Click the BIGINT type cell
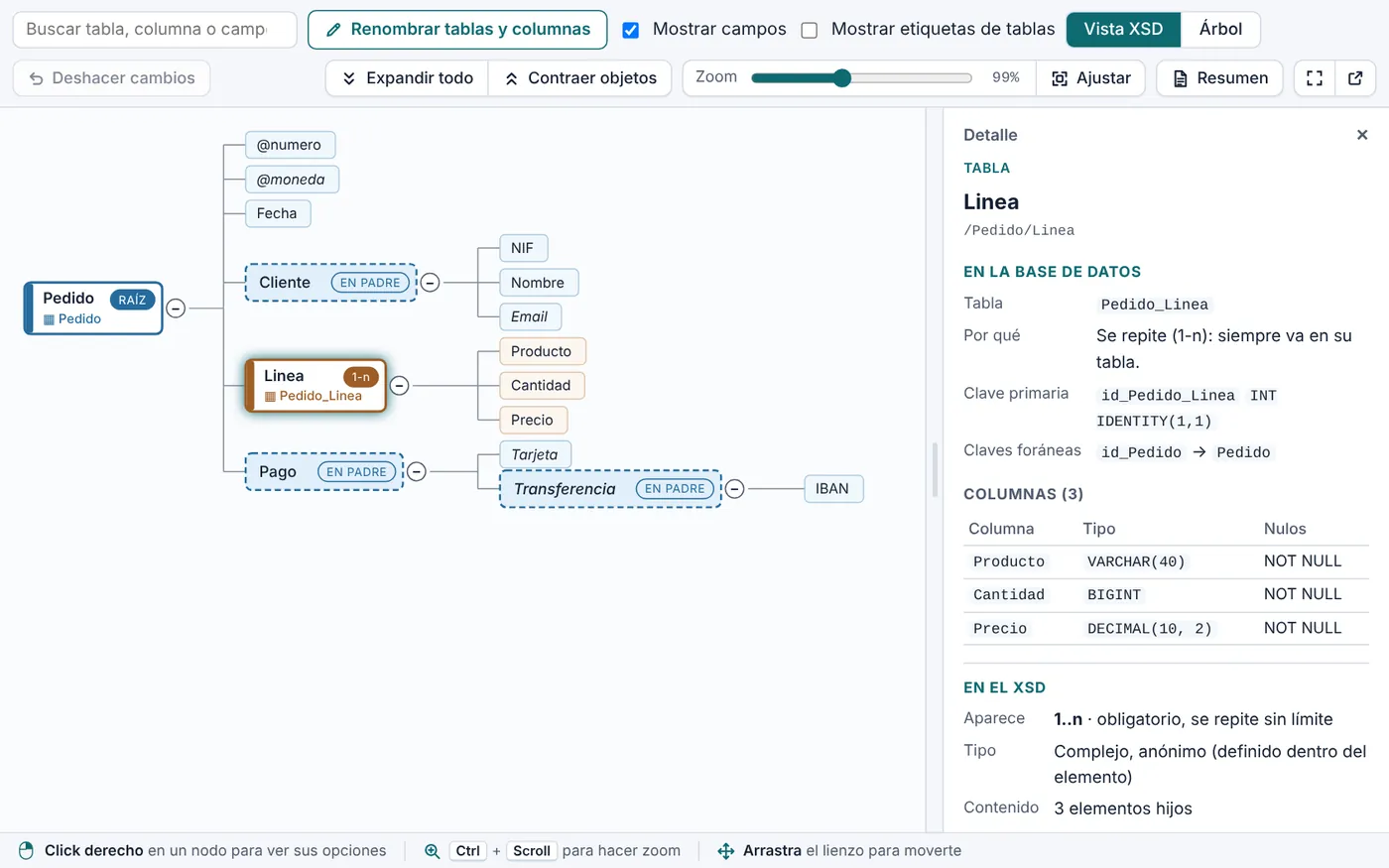Image resolution: width=1389 pixels, height=868 pixels. (x=1114, y=595)
